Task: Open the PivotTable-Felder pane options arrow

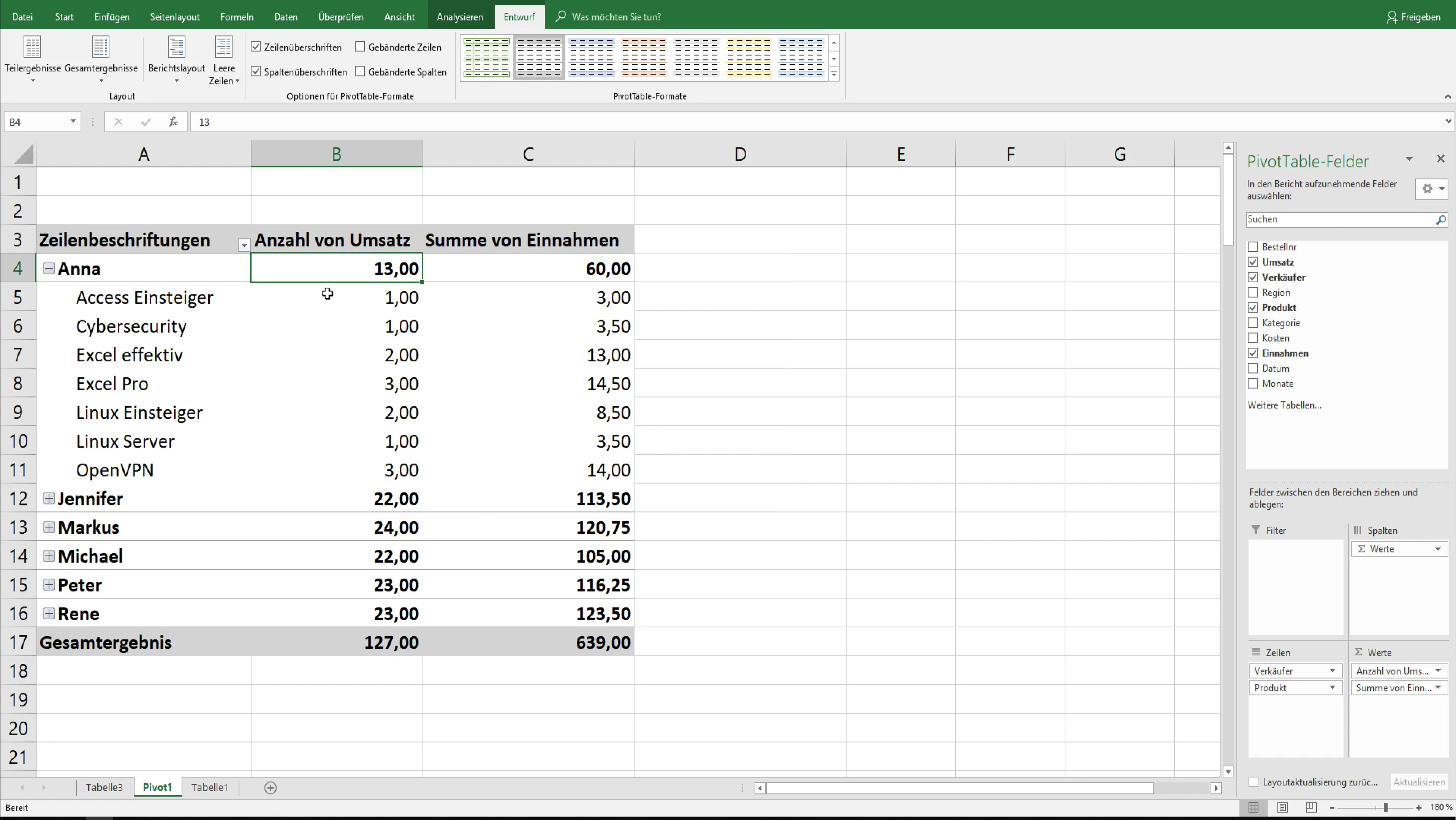Action: click(1409, 159)
